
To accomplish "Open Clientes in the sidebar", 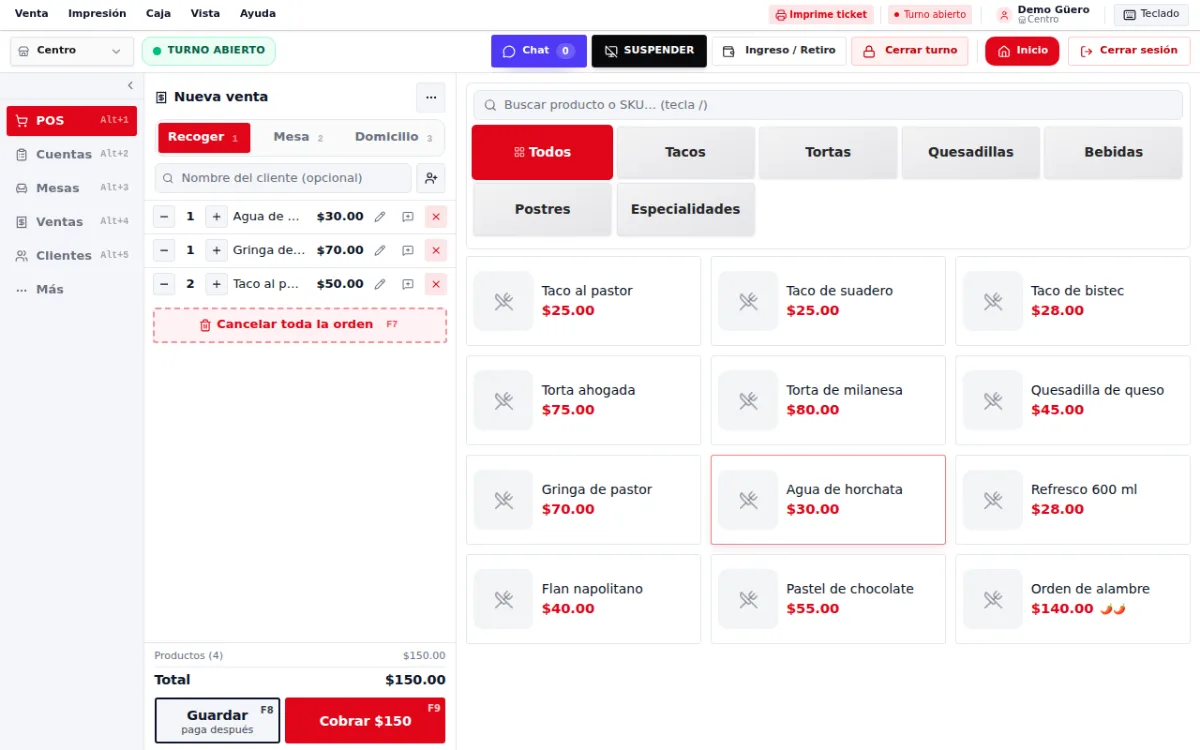I will [x=72, y=256].
